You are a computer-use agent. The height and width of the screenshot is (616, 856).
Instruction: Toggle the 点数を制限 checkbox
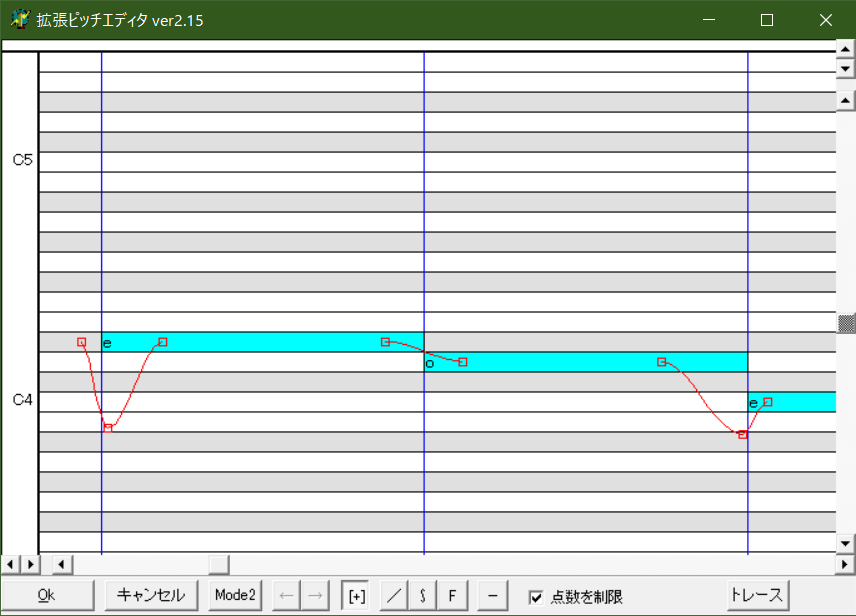tap(536, 597)
